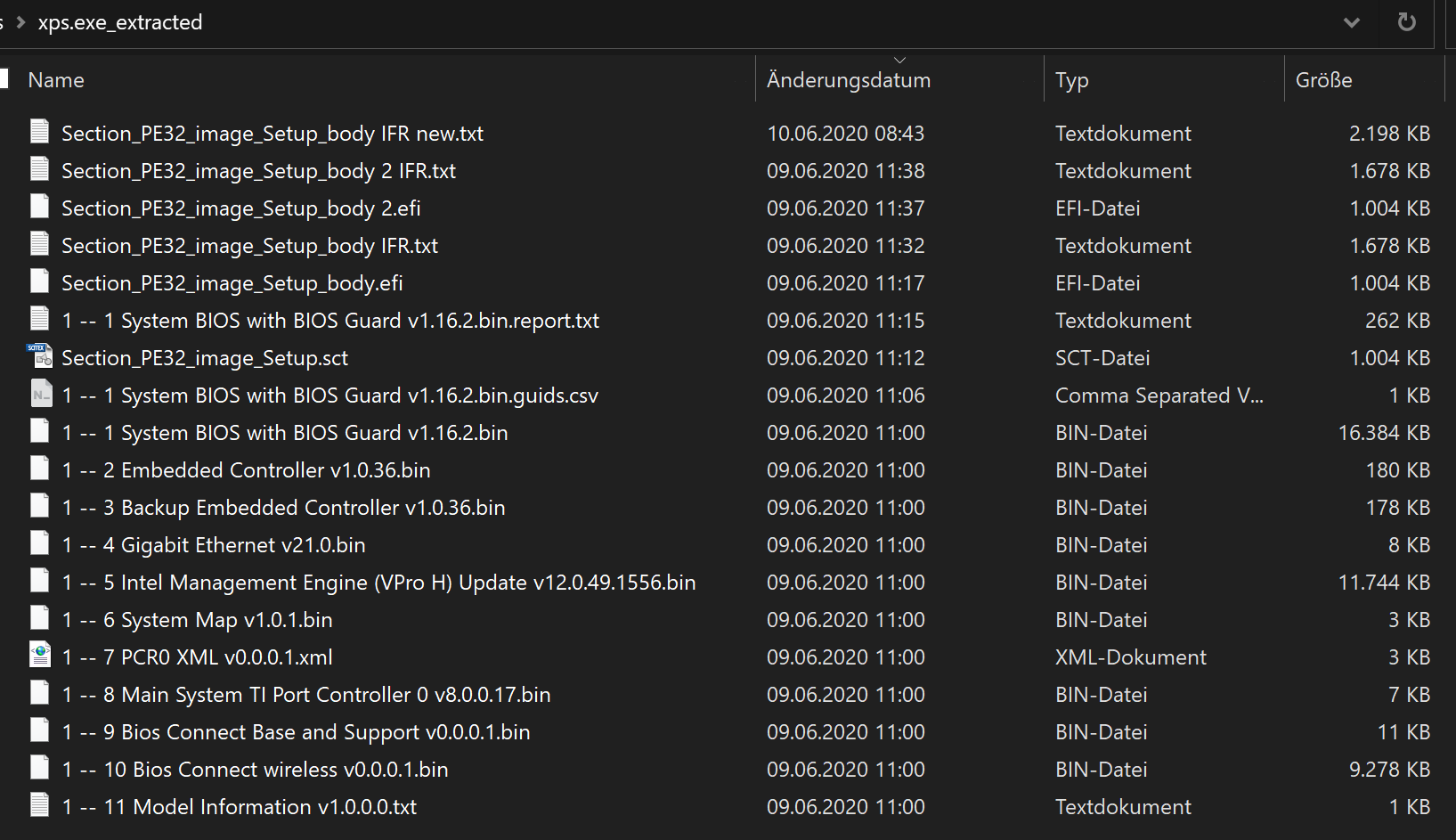Click icon of 2 Embedded Controller v1.0.36.bin

(x=40, y=469)
